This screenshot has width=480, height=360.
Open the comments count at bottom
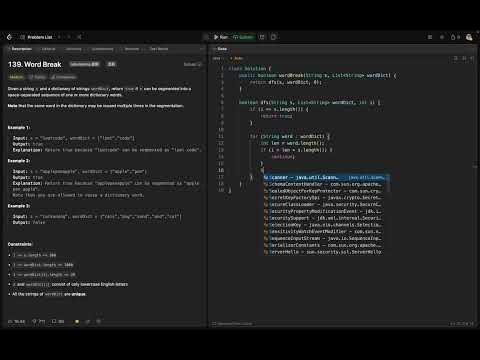click(x=58, y=321)
